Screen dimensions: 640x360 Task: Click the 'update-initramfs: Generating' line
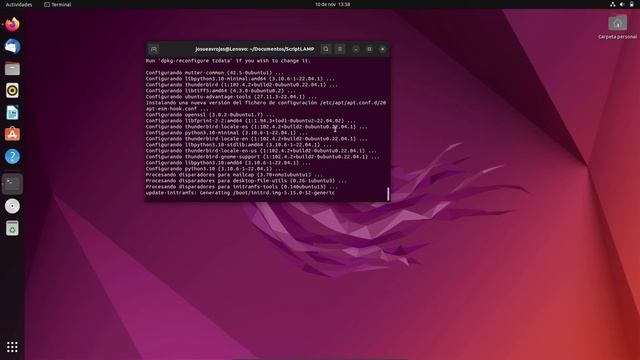pos(240,193)
